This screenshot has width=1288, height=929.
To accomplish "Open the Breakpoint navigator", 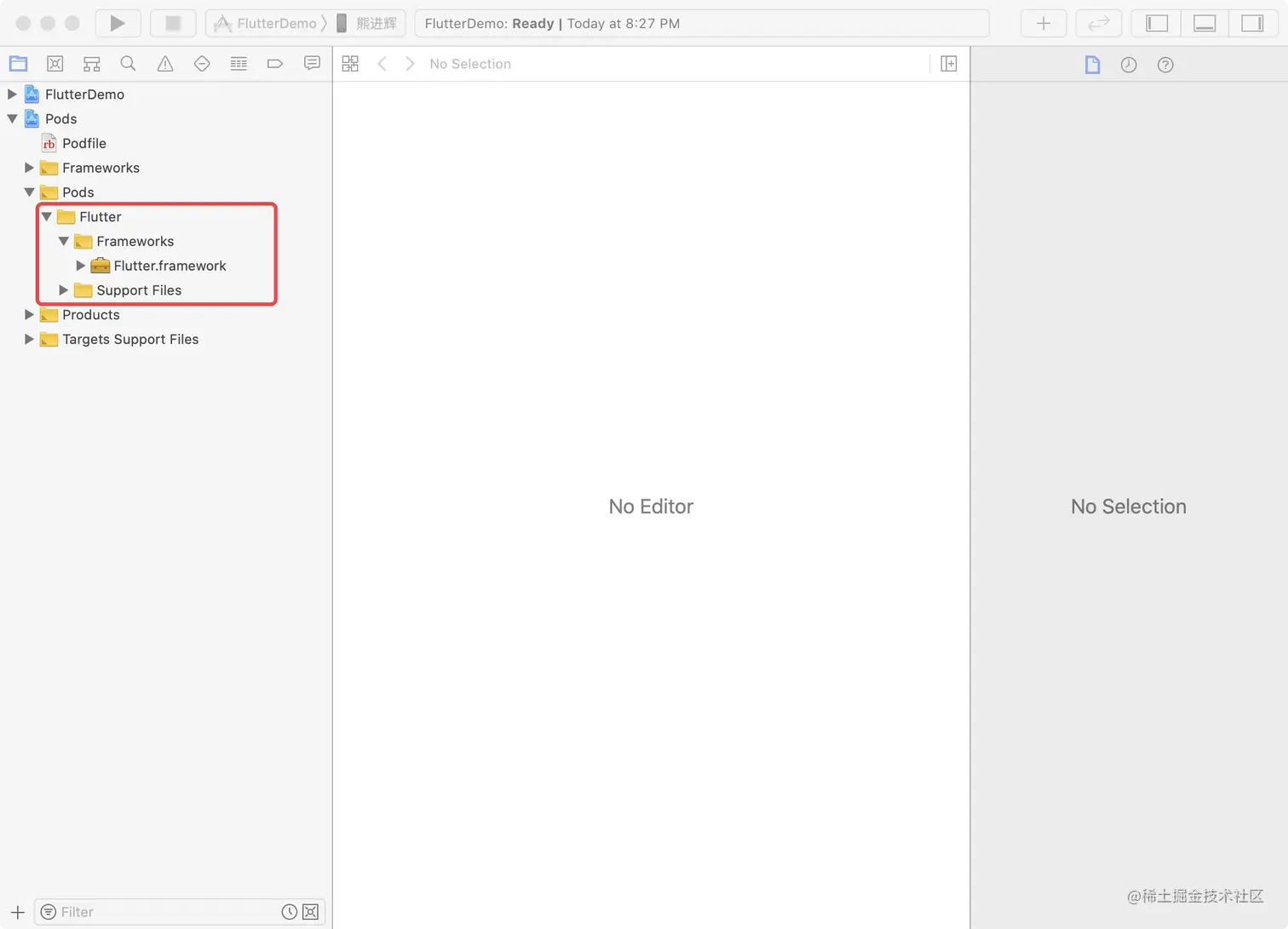I will [275, 64].
